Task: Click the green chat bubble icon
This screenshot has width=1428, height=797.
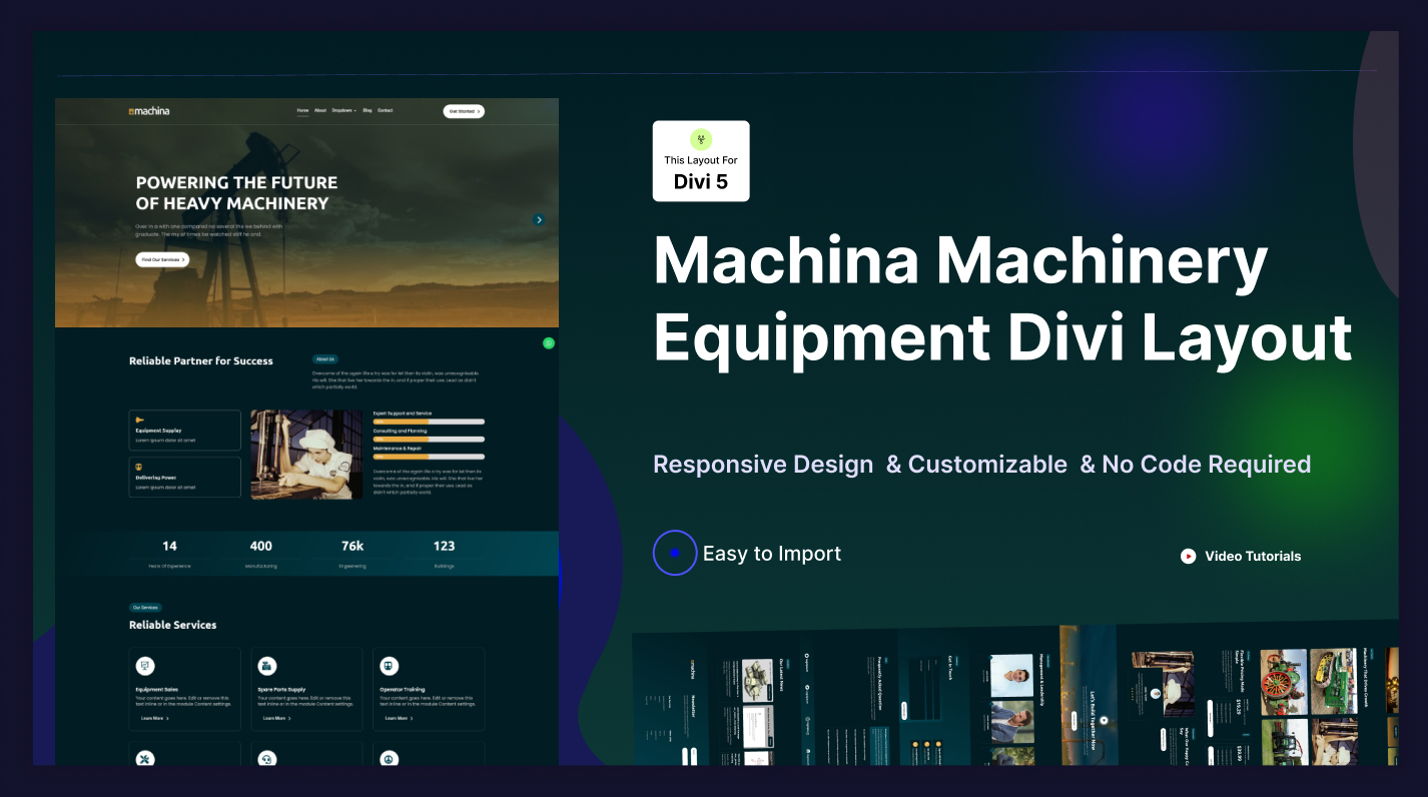Action: coord(548,343)
